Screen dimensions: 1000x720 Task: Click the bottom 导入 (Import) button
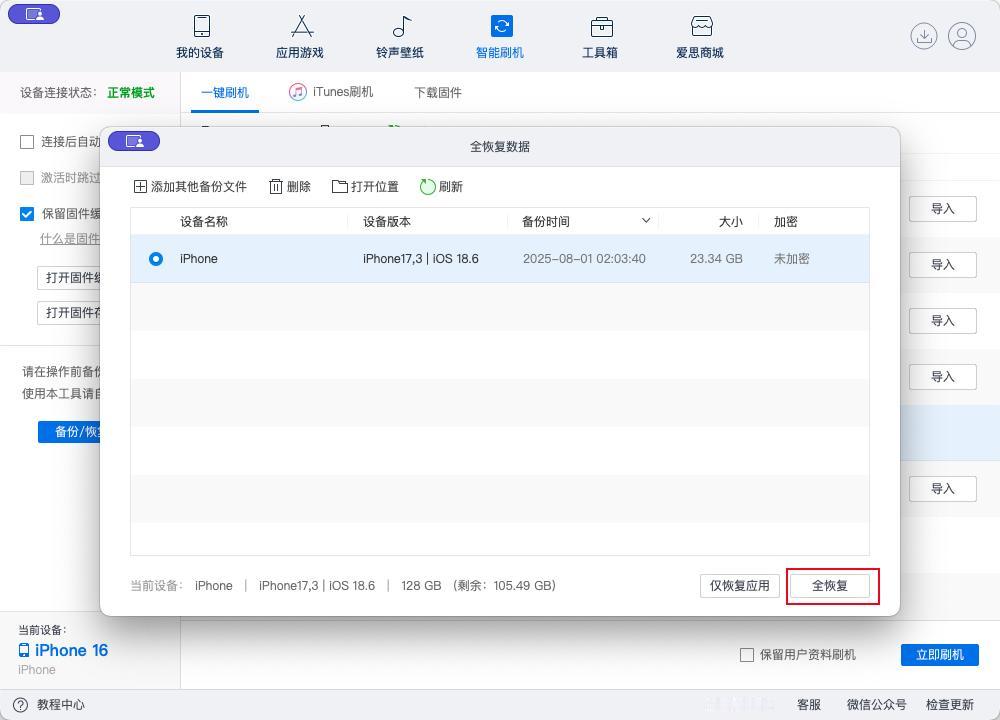point(943,489)
